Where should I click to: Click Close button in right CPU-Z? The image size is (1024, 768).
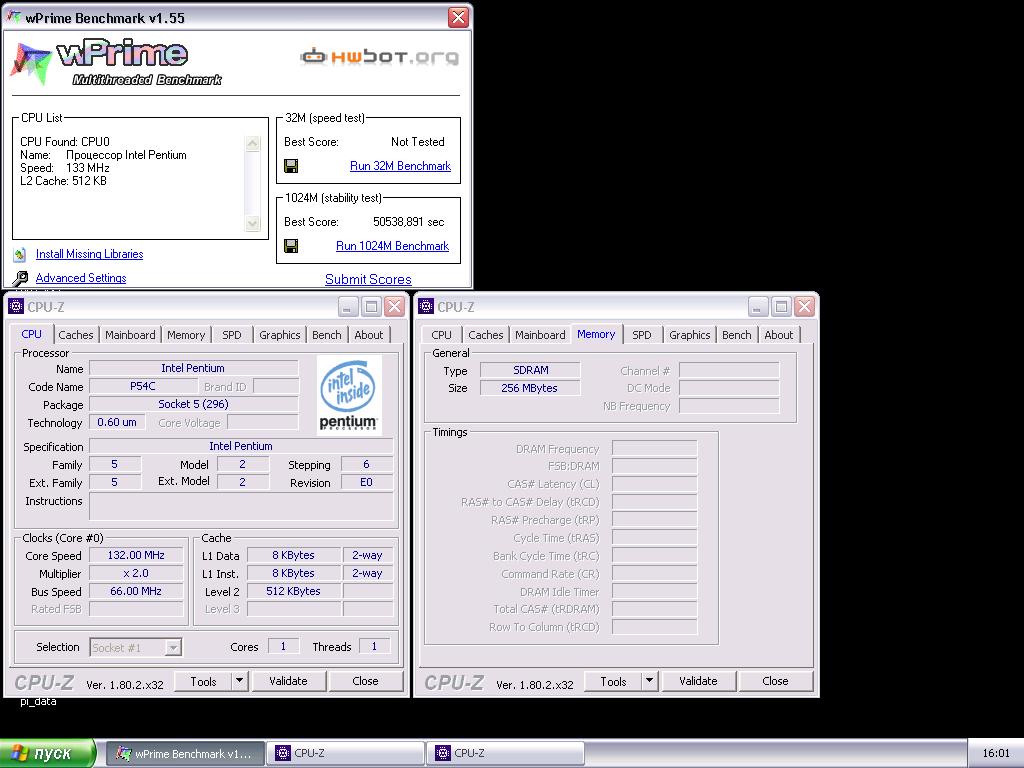[776, 681]
